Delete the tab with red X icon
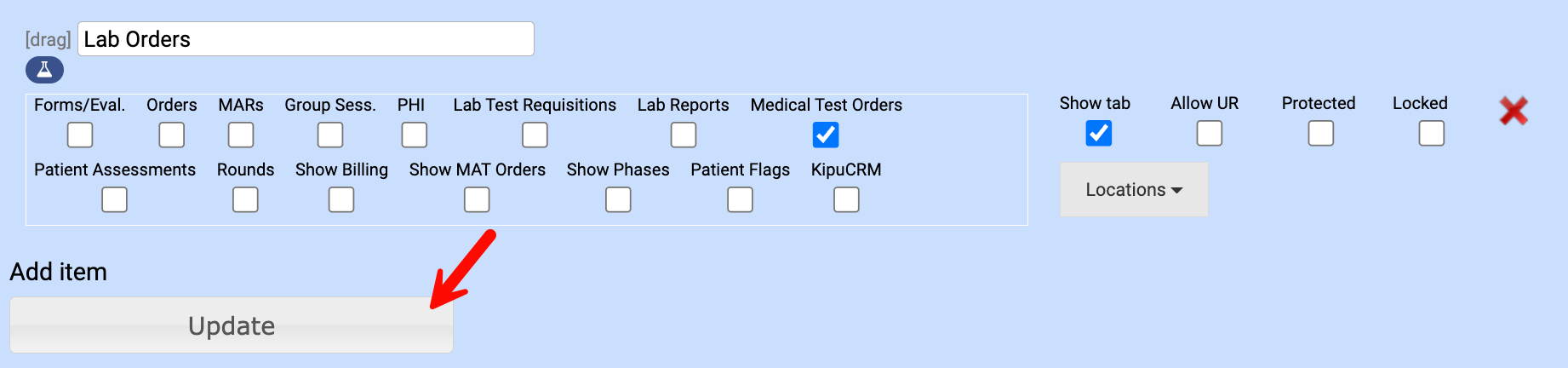The width and height of the screenshot is (1568, 368). pyautogui.click(x=1514, y=111)
